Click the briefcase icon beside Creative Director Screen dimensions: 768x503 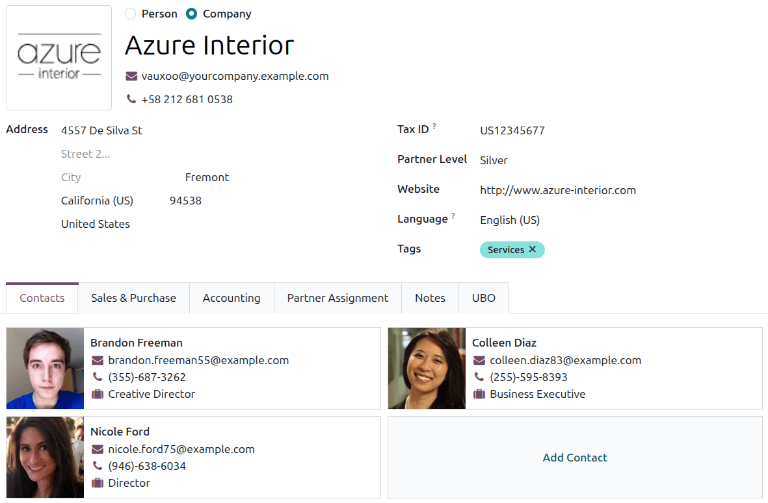coord(97,394)
